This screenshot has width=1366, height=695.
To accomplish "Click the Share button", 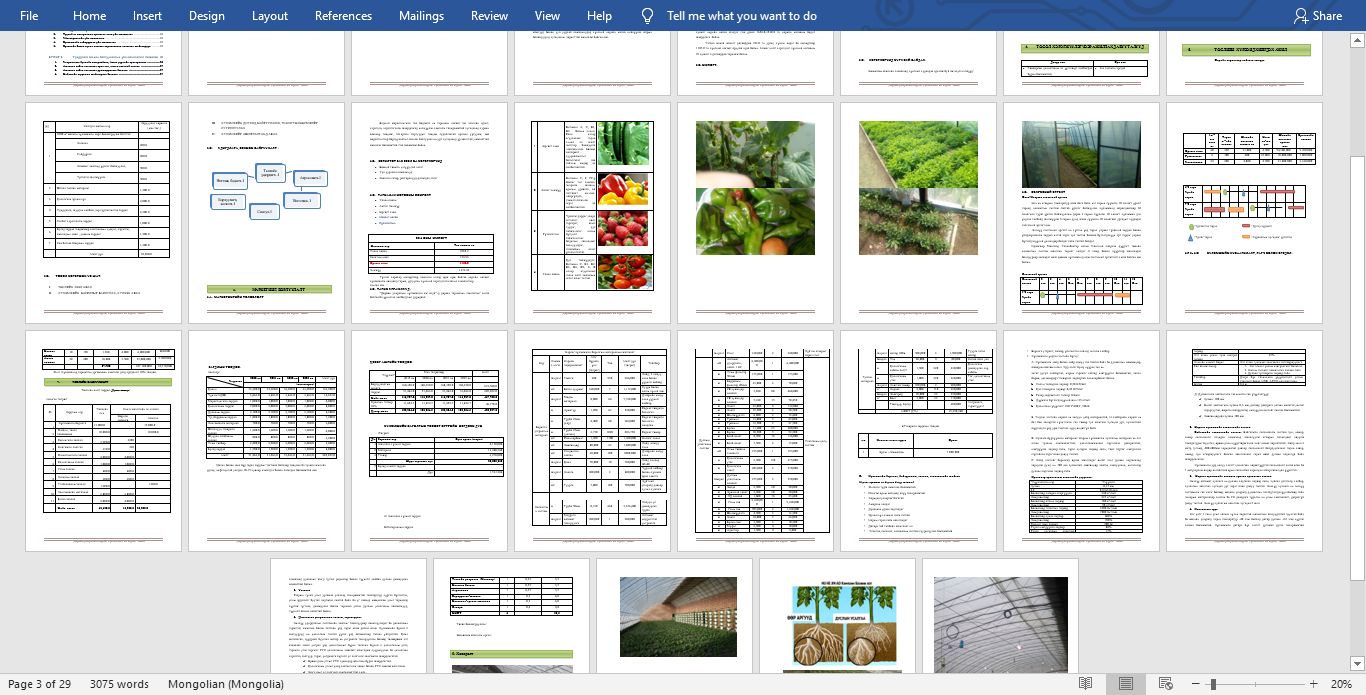I will [x=1318, y=16].
